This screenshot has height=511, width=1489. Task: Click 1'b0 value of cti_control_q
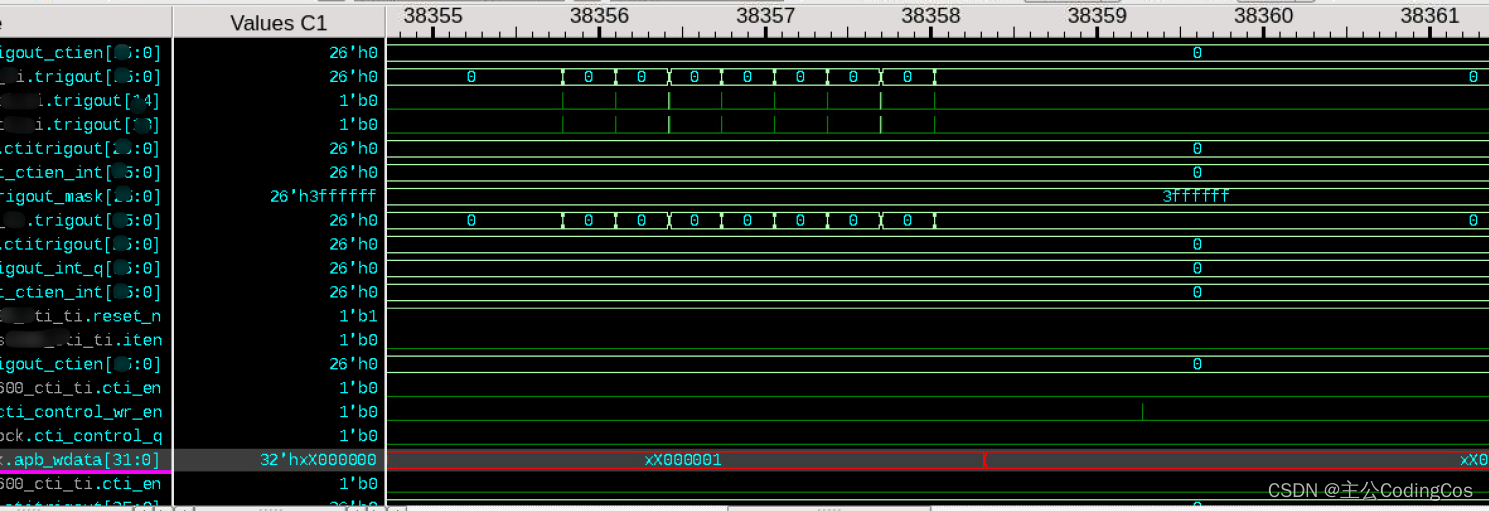click(358, 436)
